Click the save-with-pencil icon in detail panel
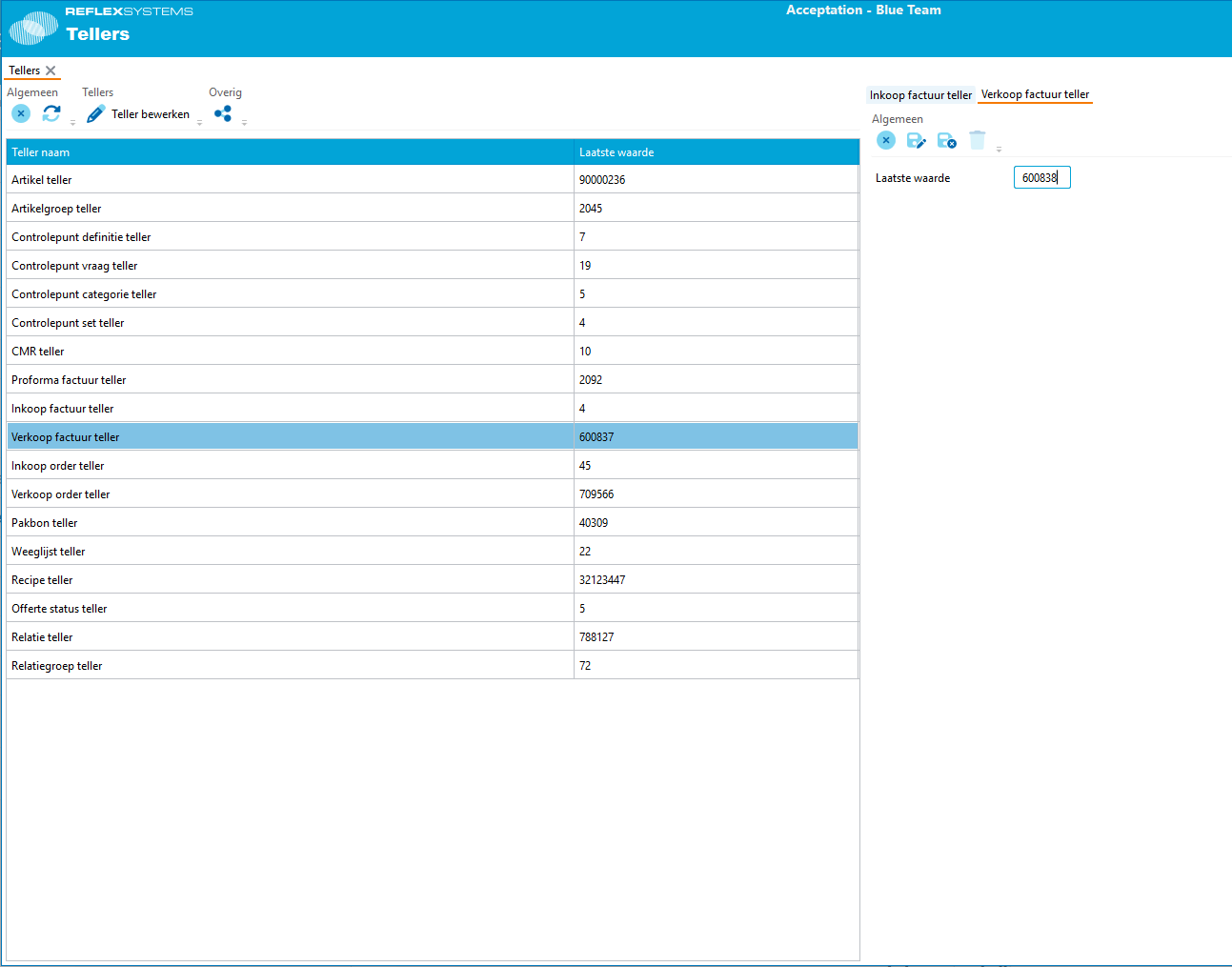This screenshot has height=967, width=1232. pyautogui.click(x=916, y=140)
